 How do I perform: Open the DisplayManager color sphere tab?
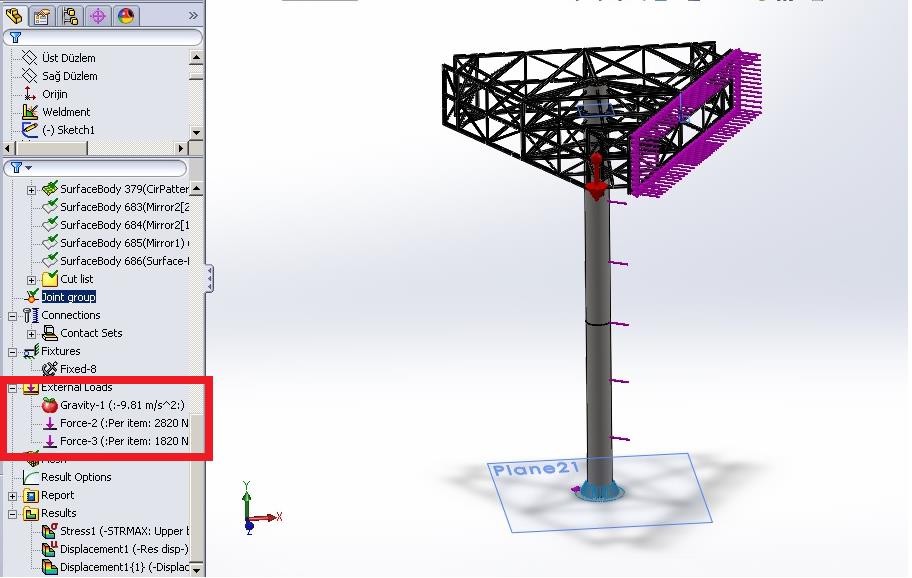click(x=125, y=15)
